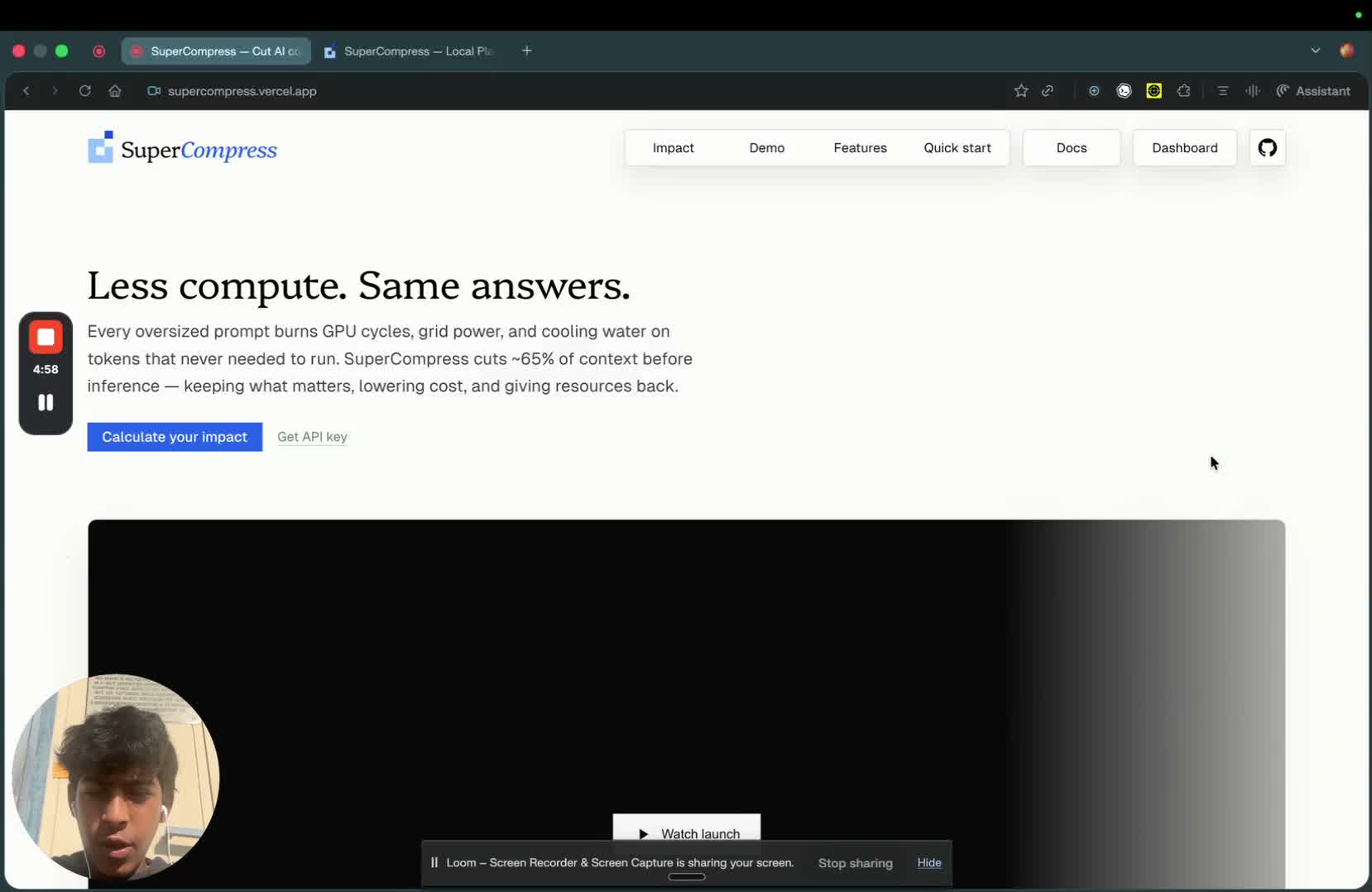Open the browser home page
1372x892 pixels.
[x=115, y=91]
